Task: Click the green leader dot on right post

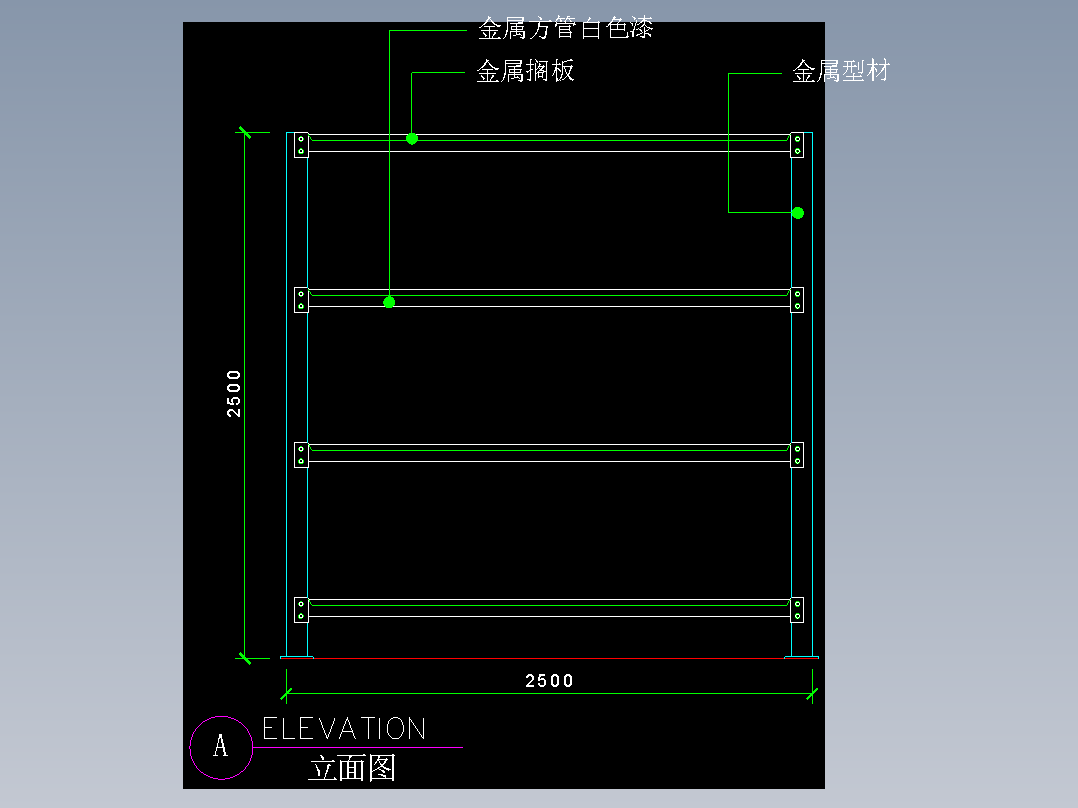Action: (798, 213)
